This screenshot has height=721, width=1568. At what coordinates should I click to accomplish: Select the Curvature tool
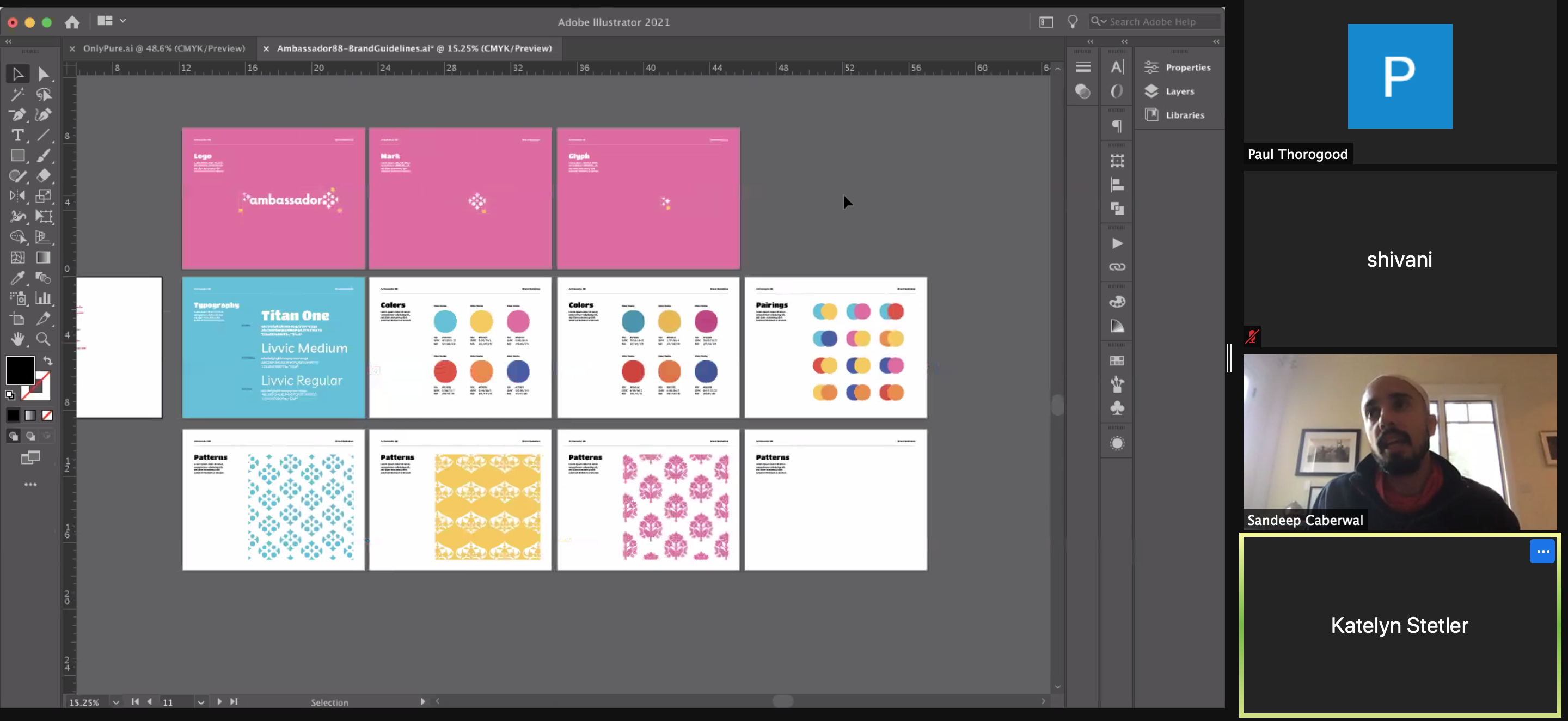click(x=43, y=114)
